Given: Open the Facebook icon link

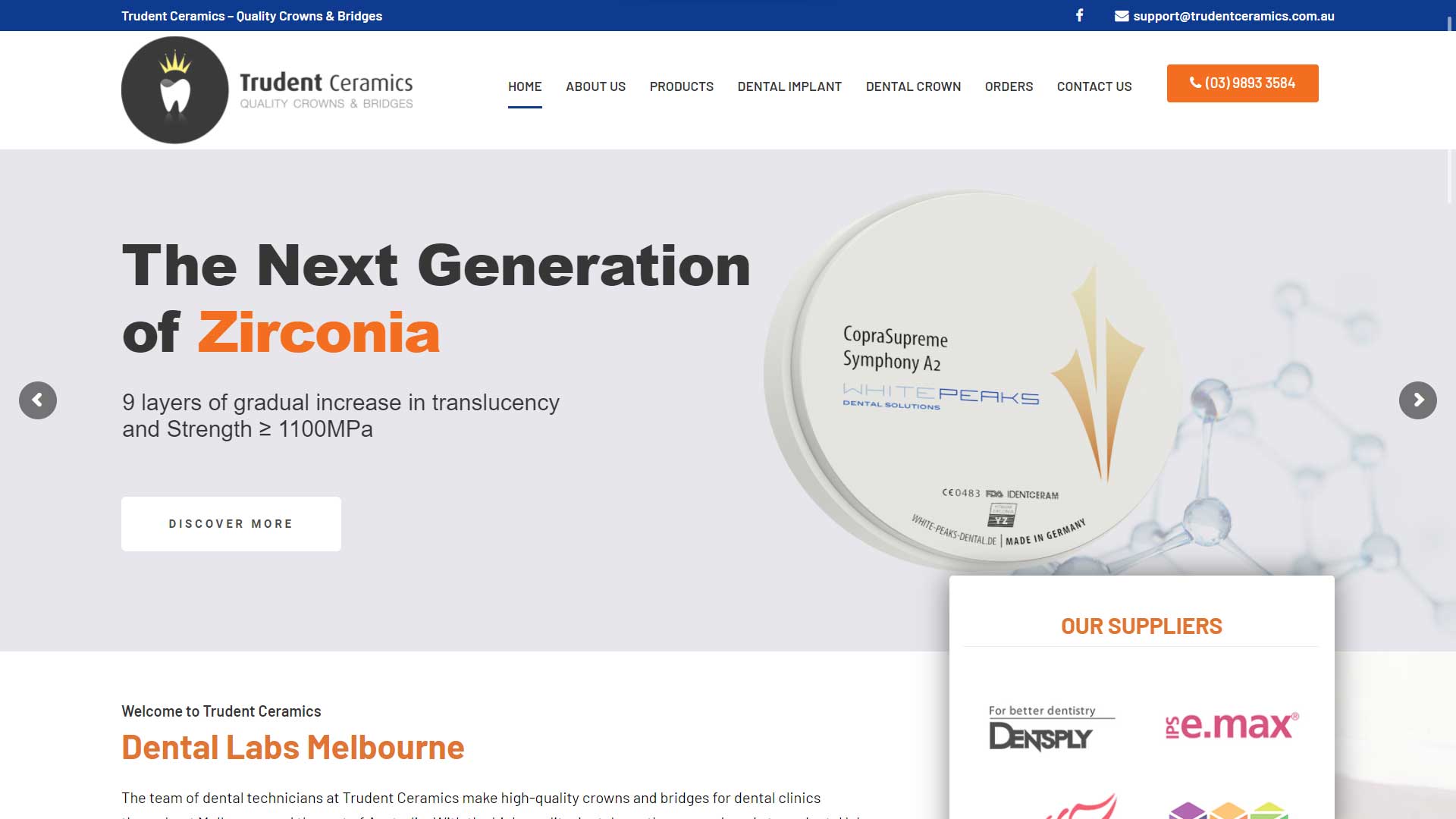Looking at the screenshot, I should click(x=1079, y=15).
